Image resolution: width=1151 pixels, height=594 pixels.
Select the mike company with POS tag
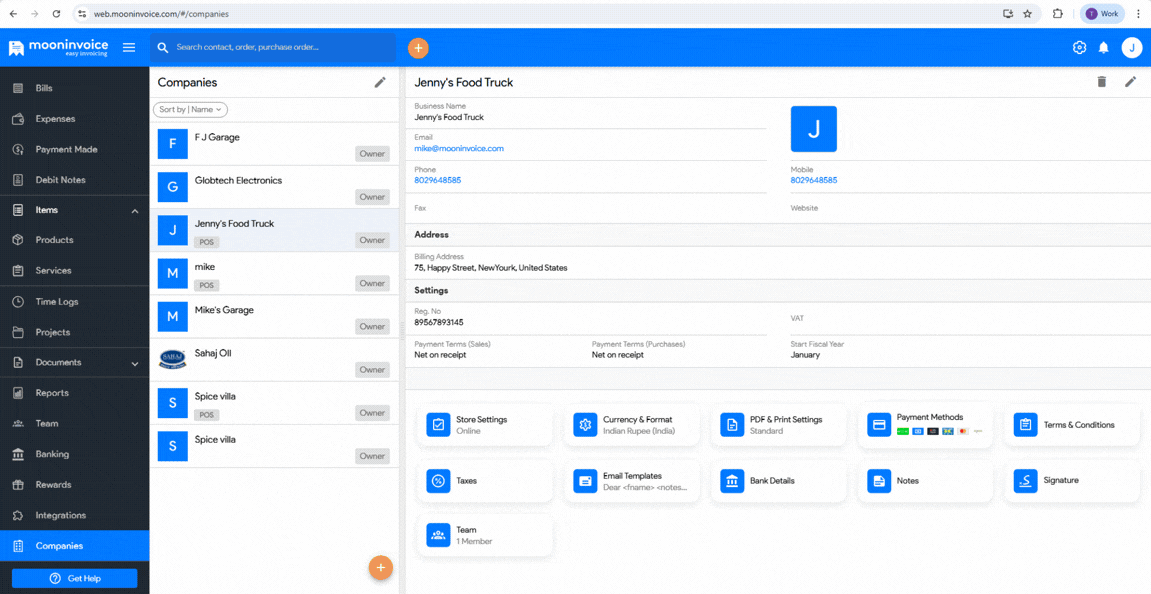coord(275,274)
